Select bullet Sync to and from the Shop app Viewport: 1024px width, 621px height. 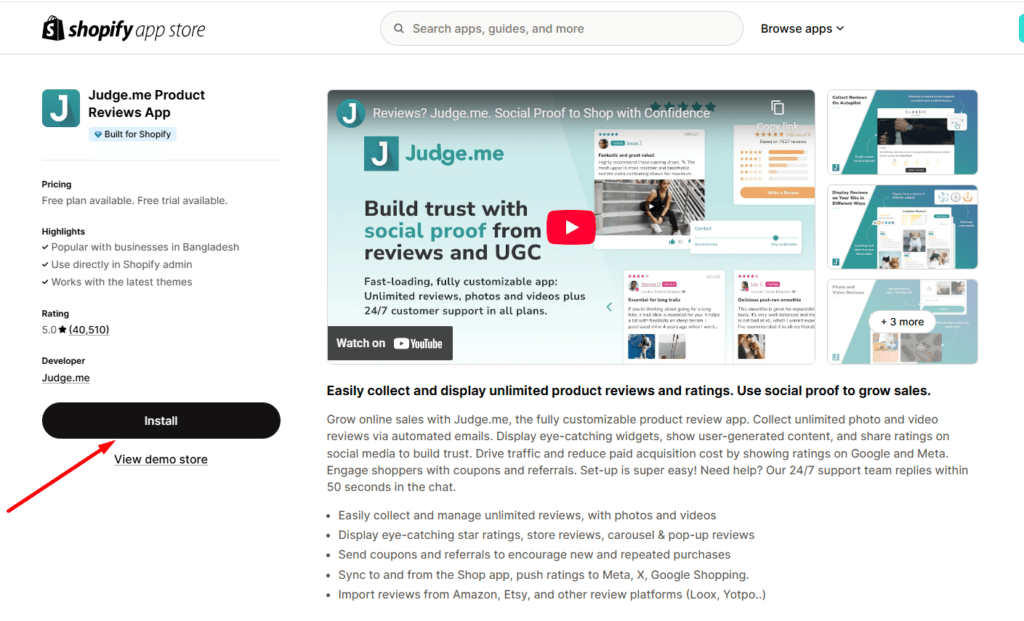(543, 575)
